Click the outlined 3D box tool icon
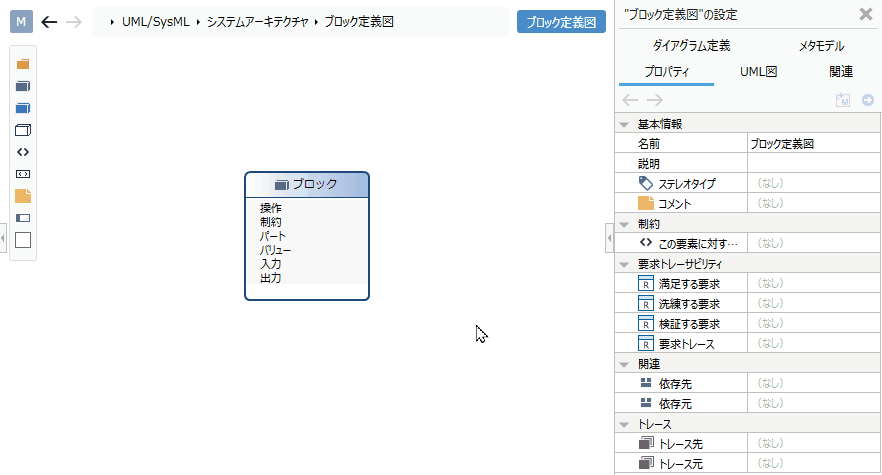This screenshot has width=882, height=475. [x=23, y=130]
